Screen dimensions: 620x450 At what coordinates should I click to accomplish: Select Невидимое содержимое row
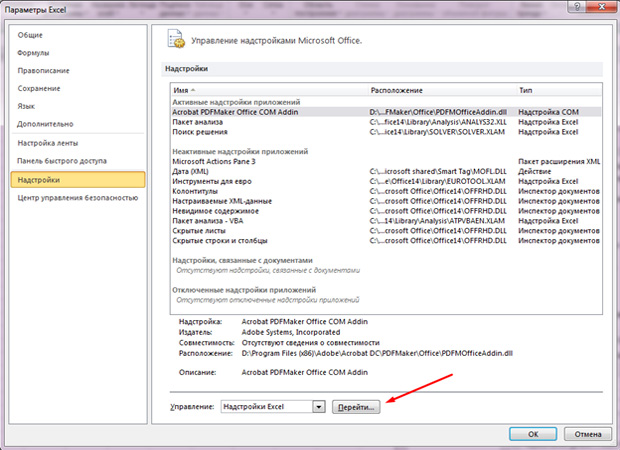(386, 211)
